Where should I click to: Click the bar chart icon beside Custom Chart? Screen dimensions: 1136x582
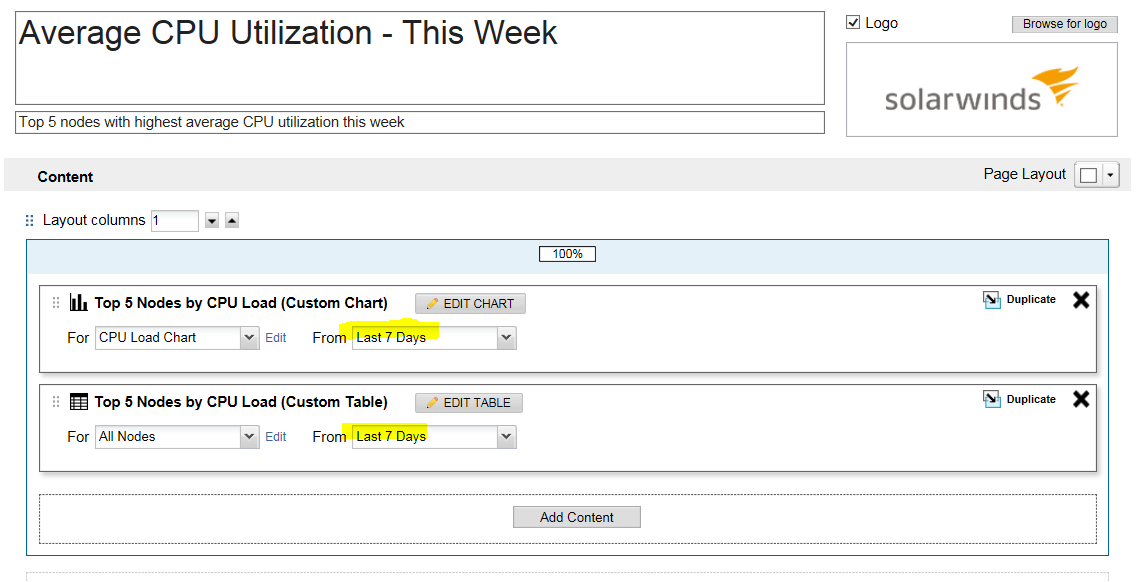click(x=78, y=303)
